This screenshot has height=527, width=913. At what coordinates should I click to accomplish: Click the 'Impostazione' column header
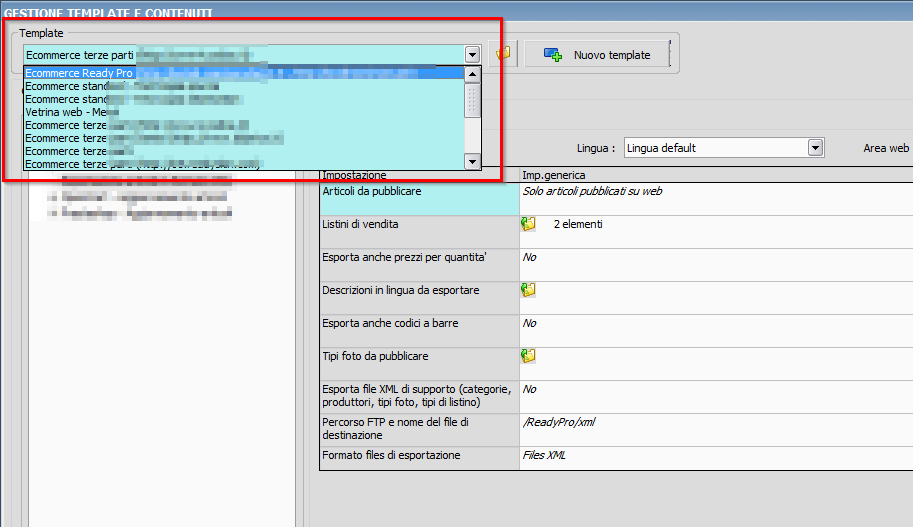[x=354, y=175]
